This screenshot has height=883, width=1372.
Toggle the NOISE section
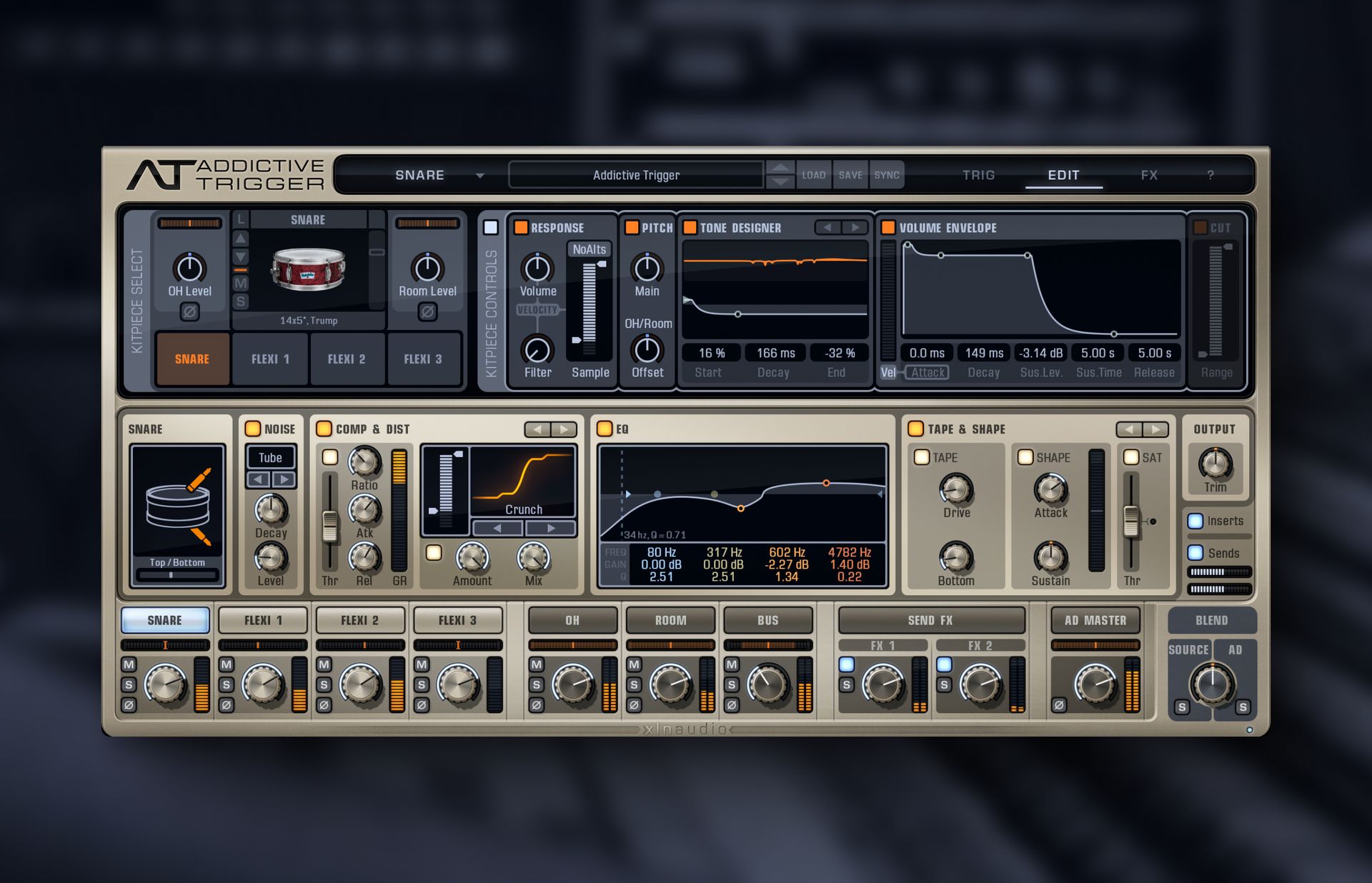click(x=253, y=428)
